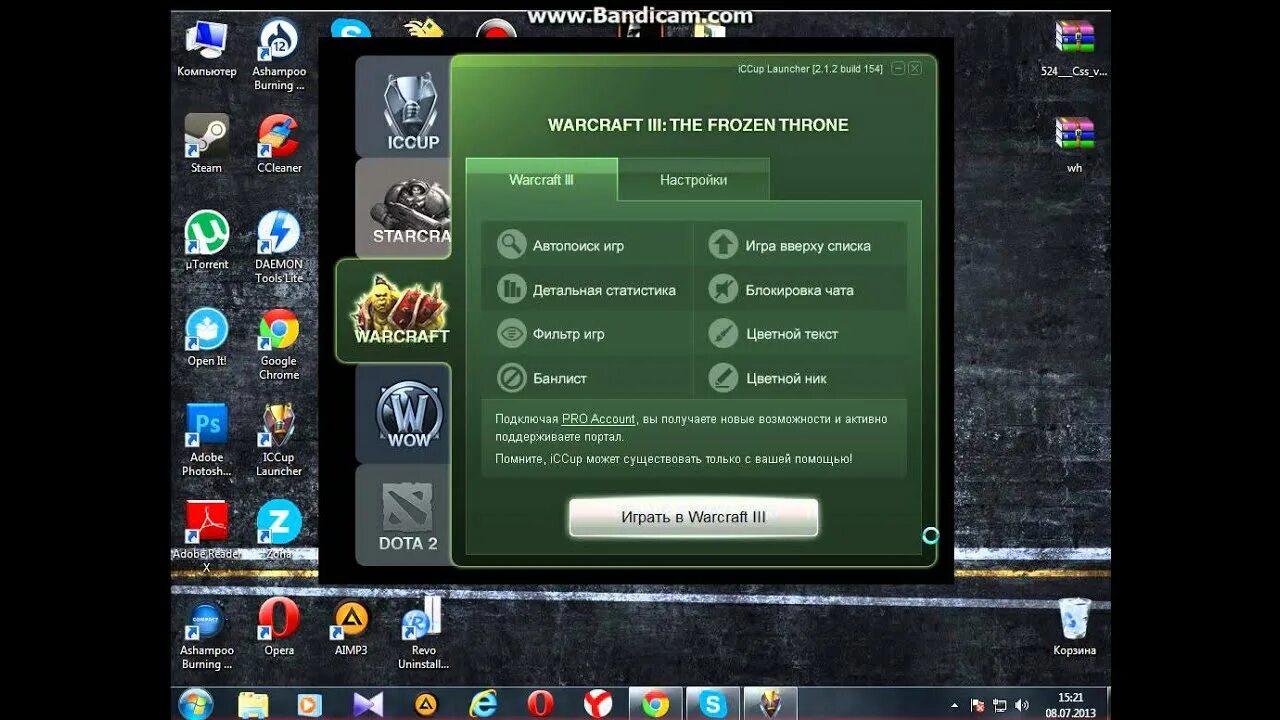This screenshot has height=720, width=1280.
Task: Select the ICCUP section in launcher sidebar
Action: [403, 107]
